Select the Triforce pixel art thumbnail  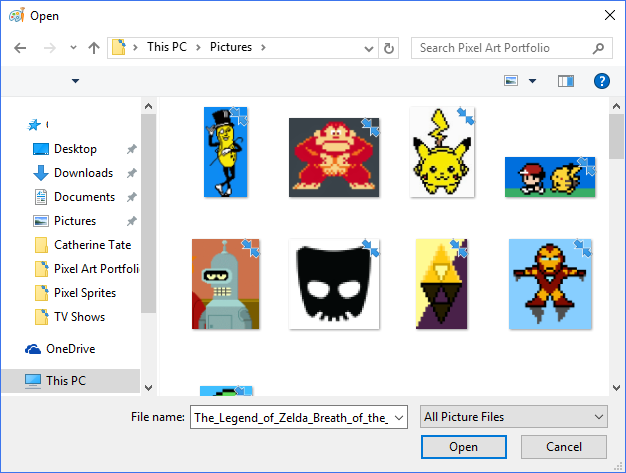click(x=442, y=284)
